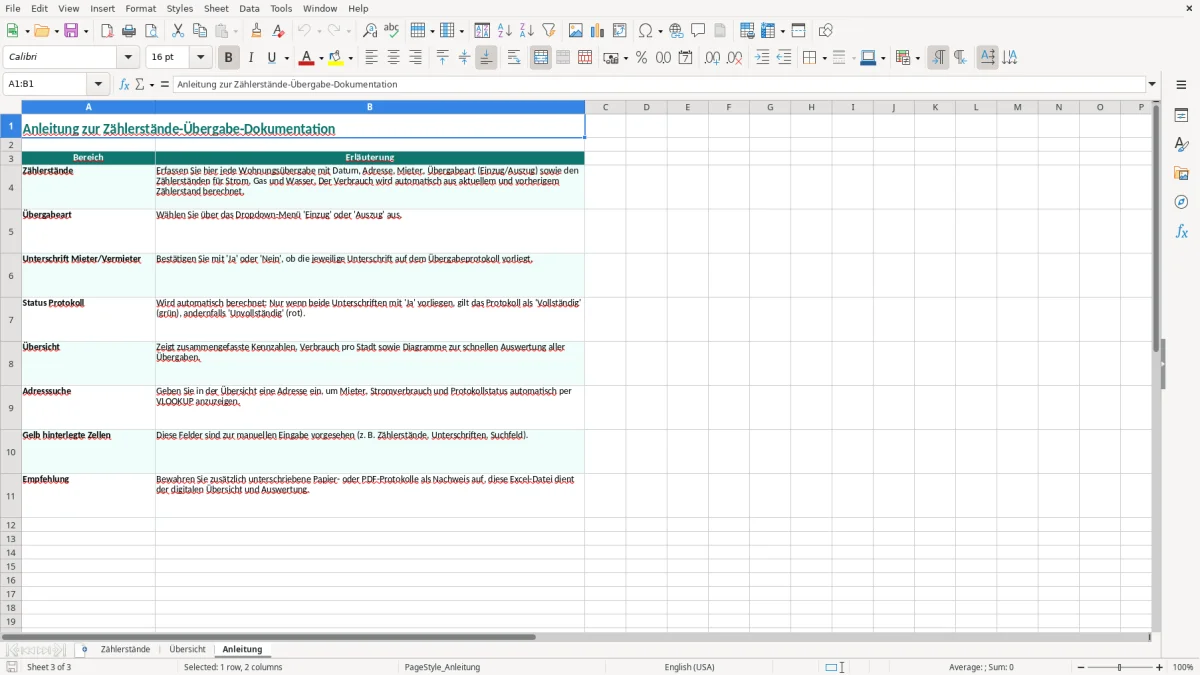Screen dimensions: 1200x675
Task: Open the Font Name dropdown
Action: [x=128, y=58]
